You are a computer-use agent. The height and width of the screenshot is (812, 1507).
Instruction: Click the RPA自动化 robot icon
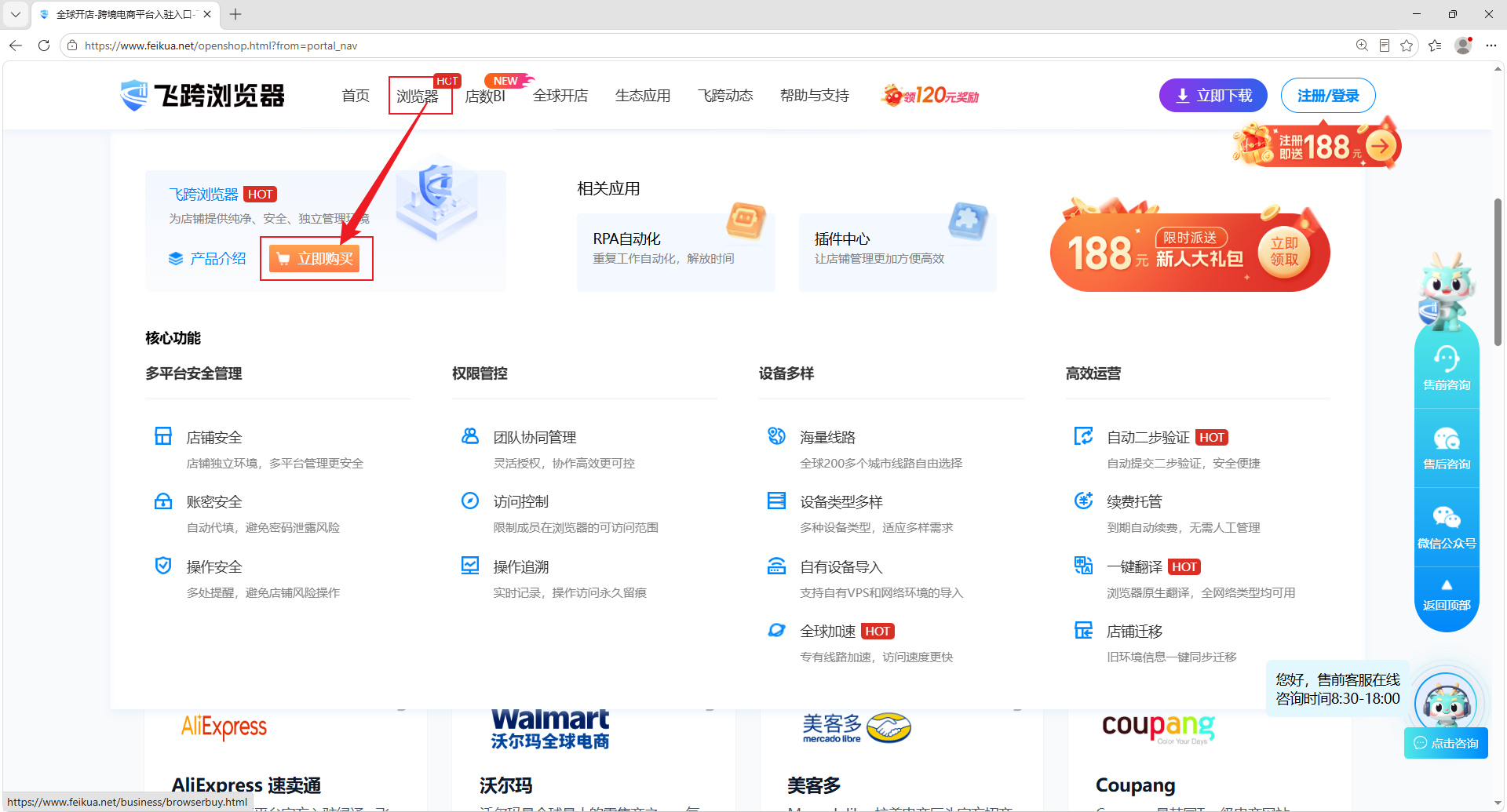coord(746,220)
